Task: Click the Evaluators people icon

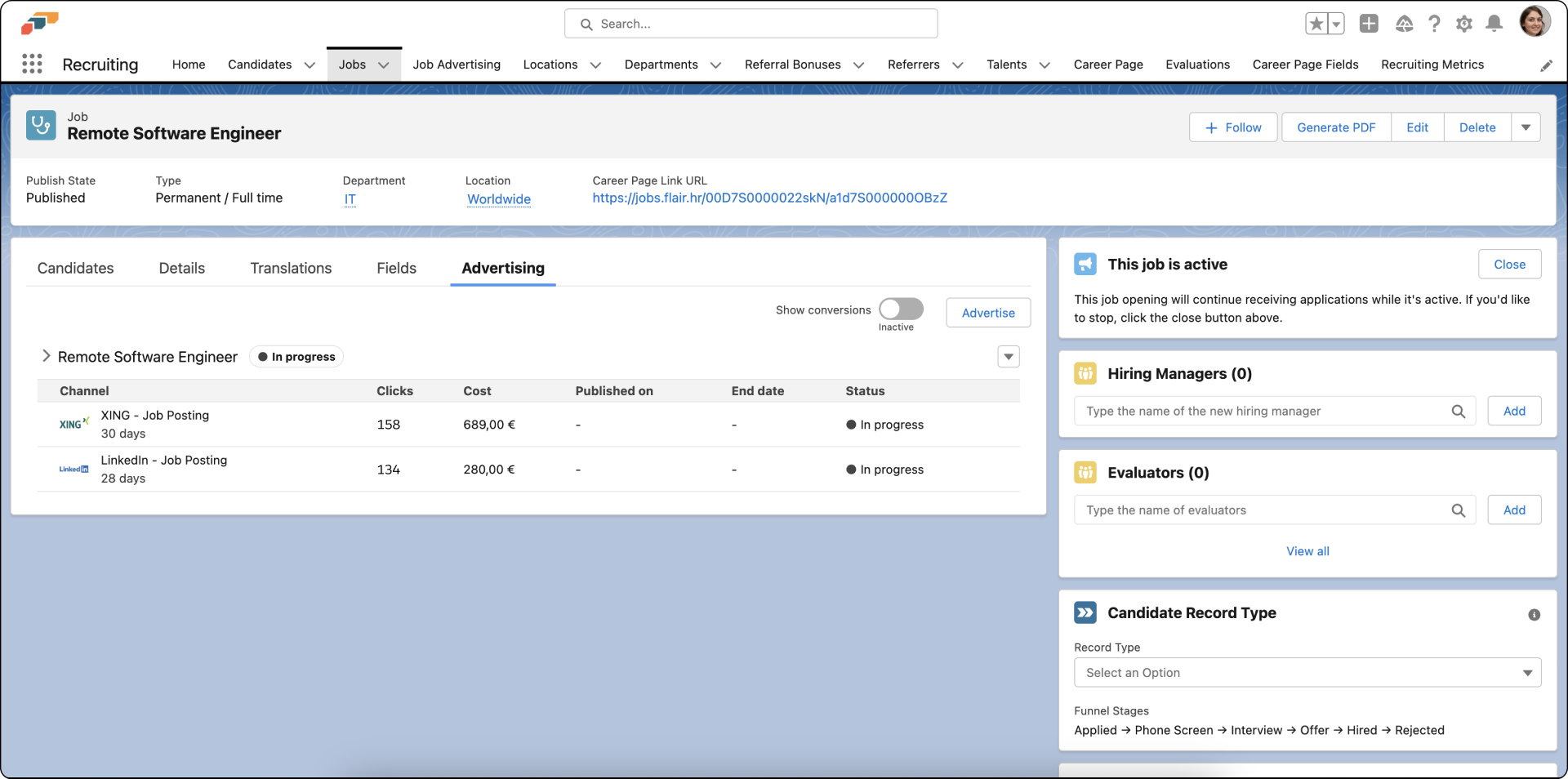Action: point(1085,472)
